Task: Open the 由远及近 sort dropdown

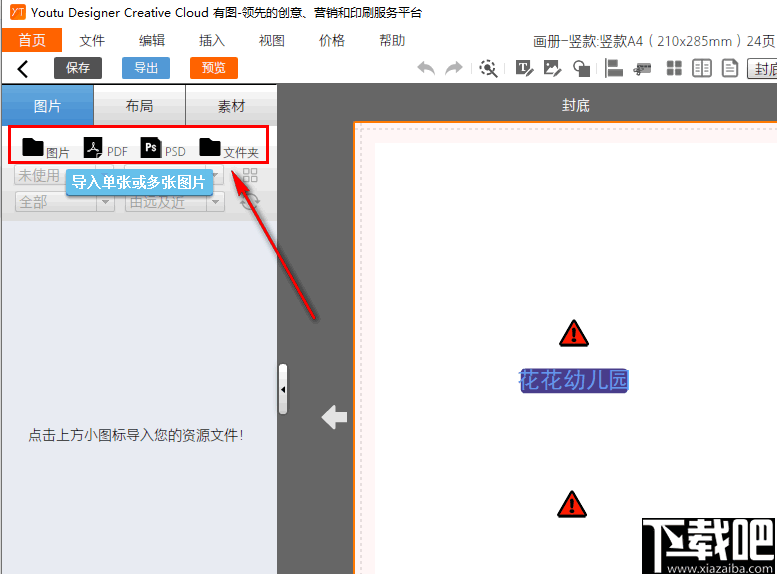Action: [x=174, y=202]
